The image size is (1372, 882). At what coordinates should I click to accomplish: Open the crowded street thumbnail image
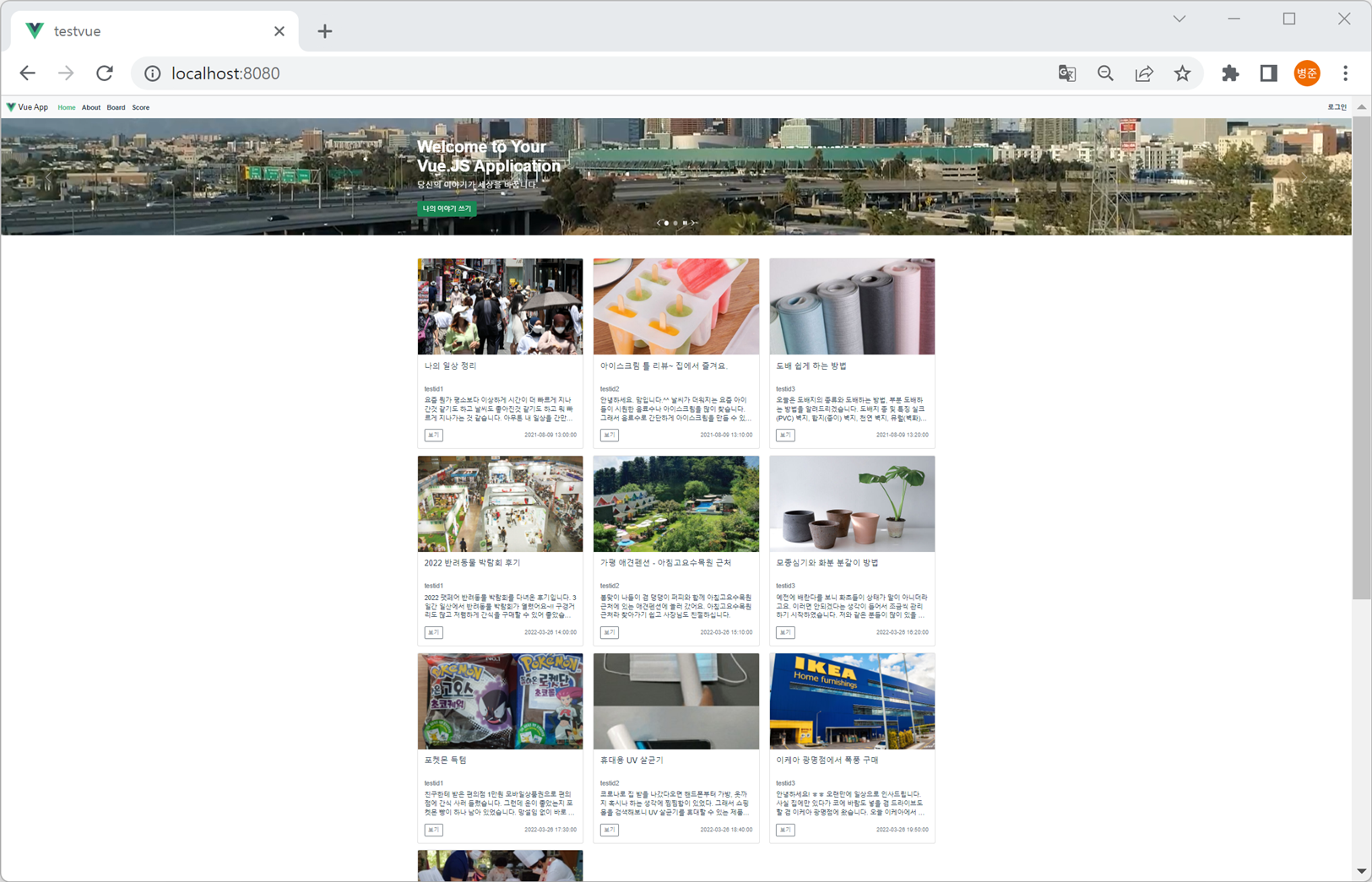click(x=500, y=306)
